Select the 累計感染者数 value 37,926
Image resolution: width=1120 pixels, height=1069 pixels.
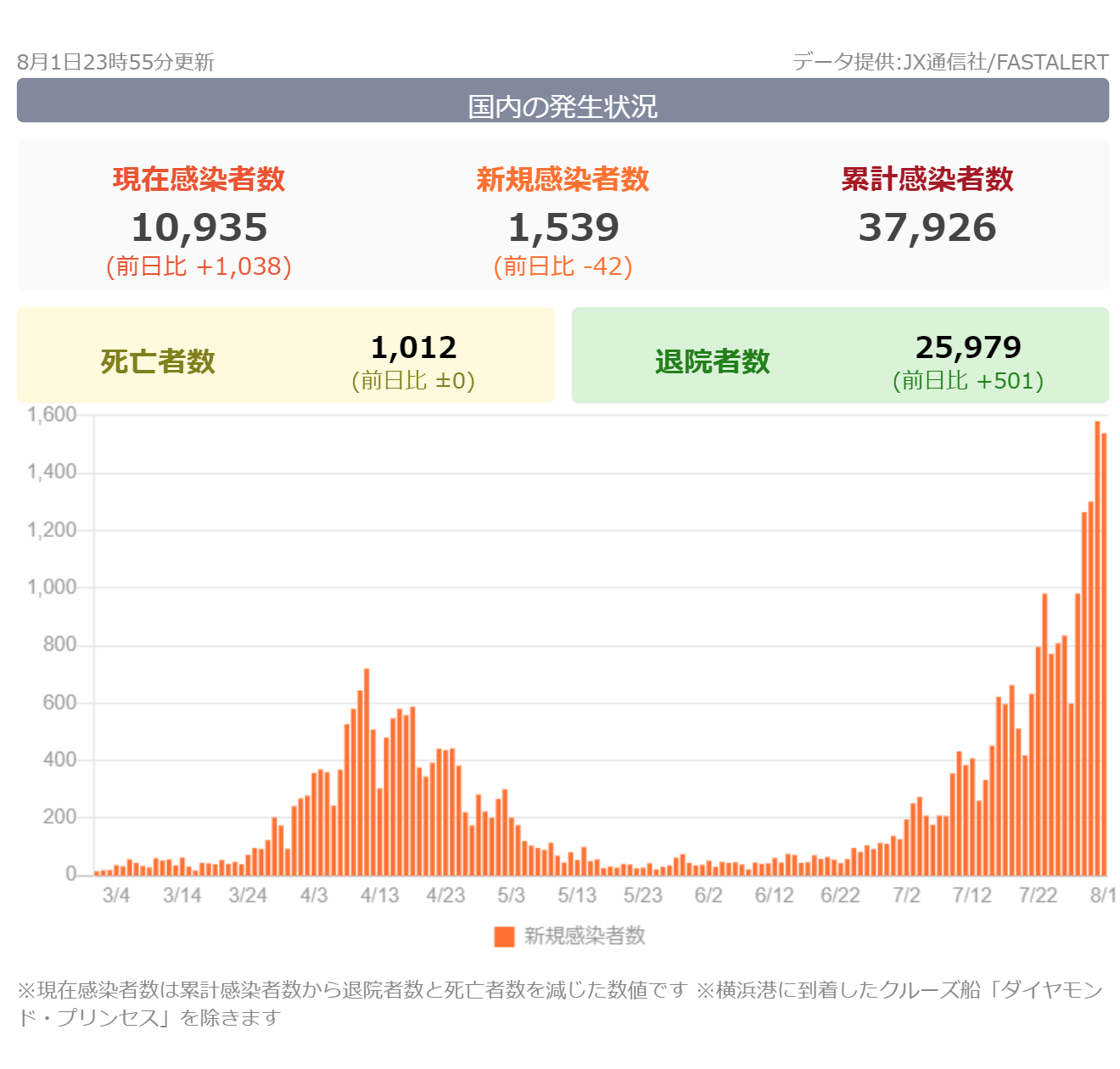[x=927, y=228]
